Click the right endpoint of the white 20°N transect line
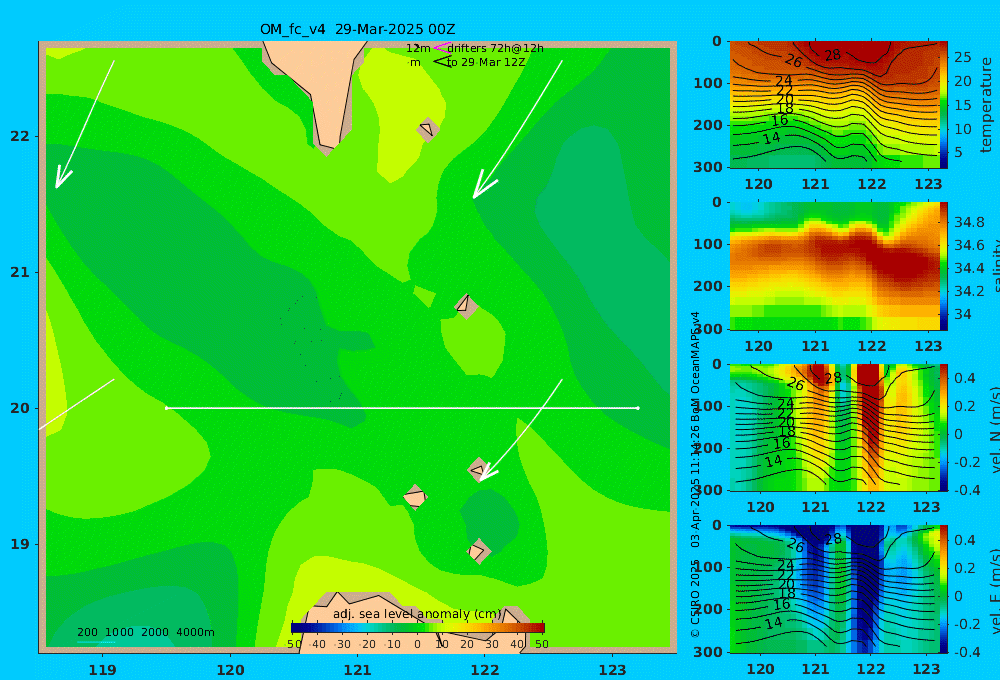This screenshot has height=680, width=1000. 638,408
